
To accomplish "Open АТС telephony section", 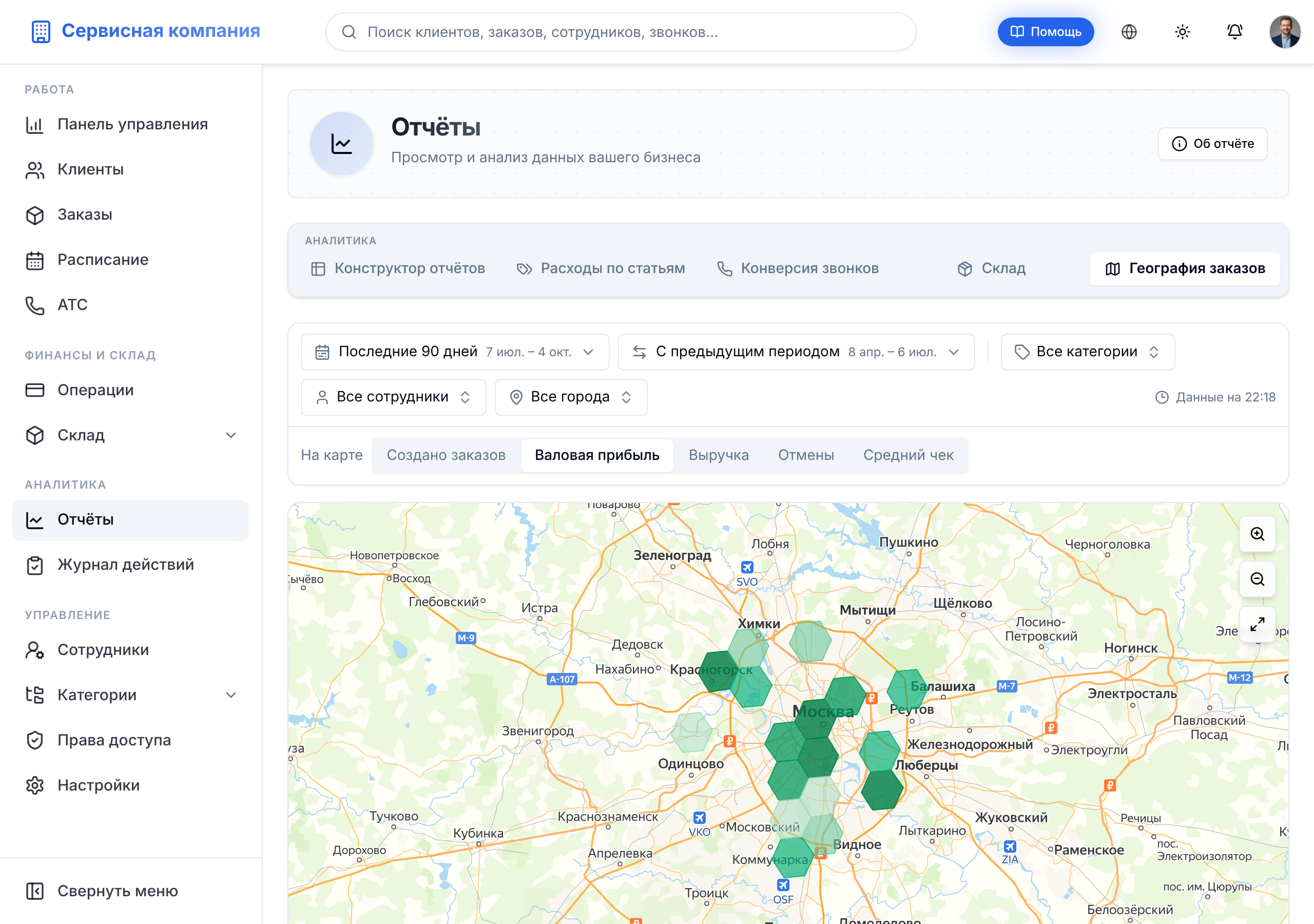I will click(130, 305).
